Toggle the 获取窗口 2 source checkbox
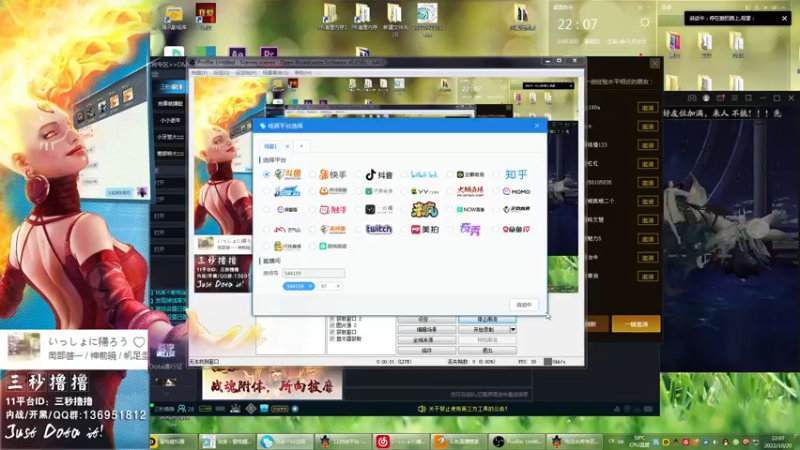Image resolution: width=800 pixels, height=450 pixels. tap(332, 319)
